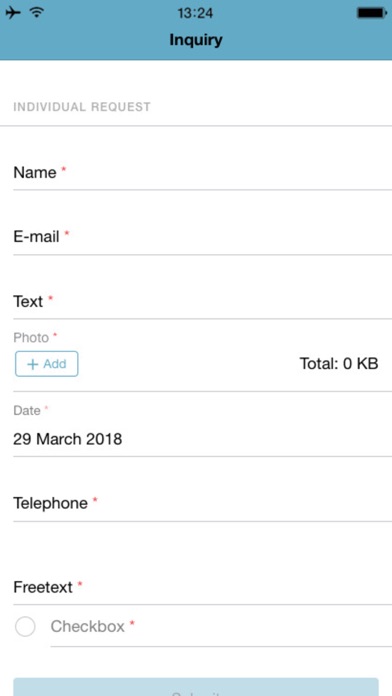Click the Submit button at bottom
The image size is (392, 696).
pos(196,687)
